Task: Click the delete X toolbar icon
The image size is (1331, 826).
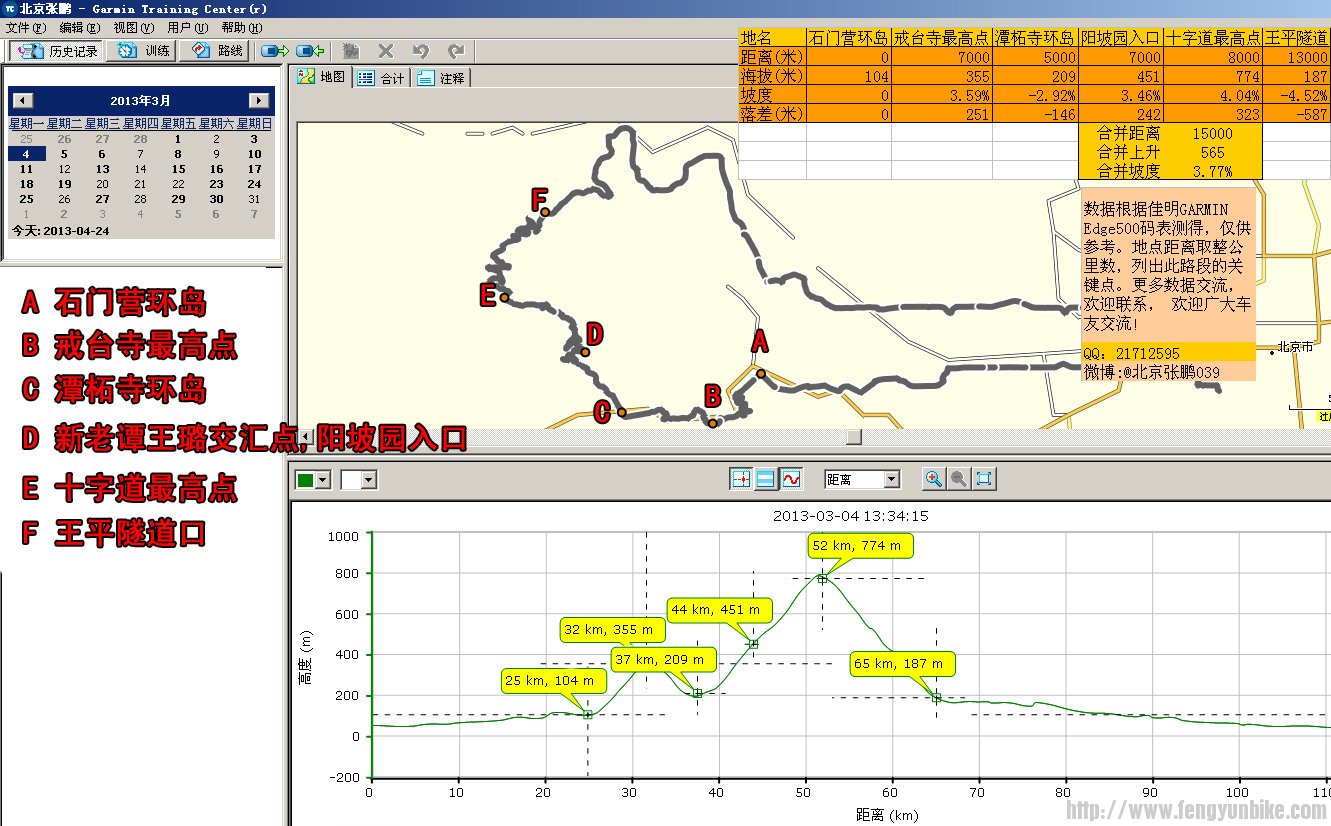Action: click(x=385, y=50)
